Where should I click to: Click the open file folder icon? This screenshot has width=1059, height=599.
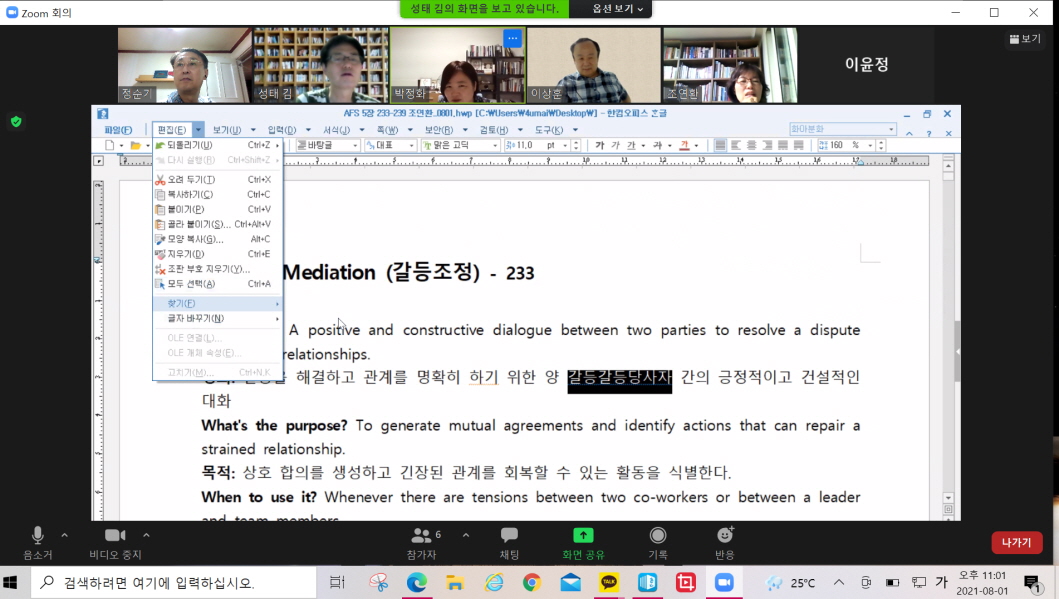(x=135, y=145)
